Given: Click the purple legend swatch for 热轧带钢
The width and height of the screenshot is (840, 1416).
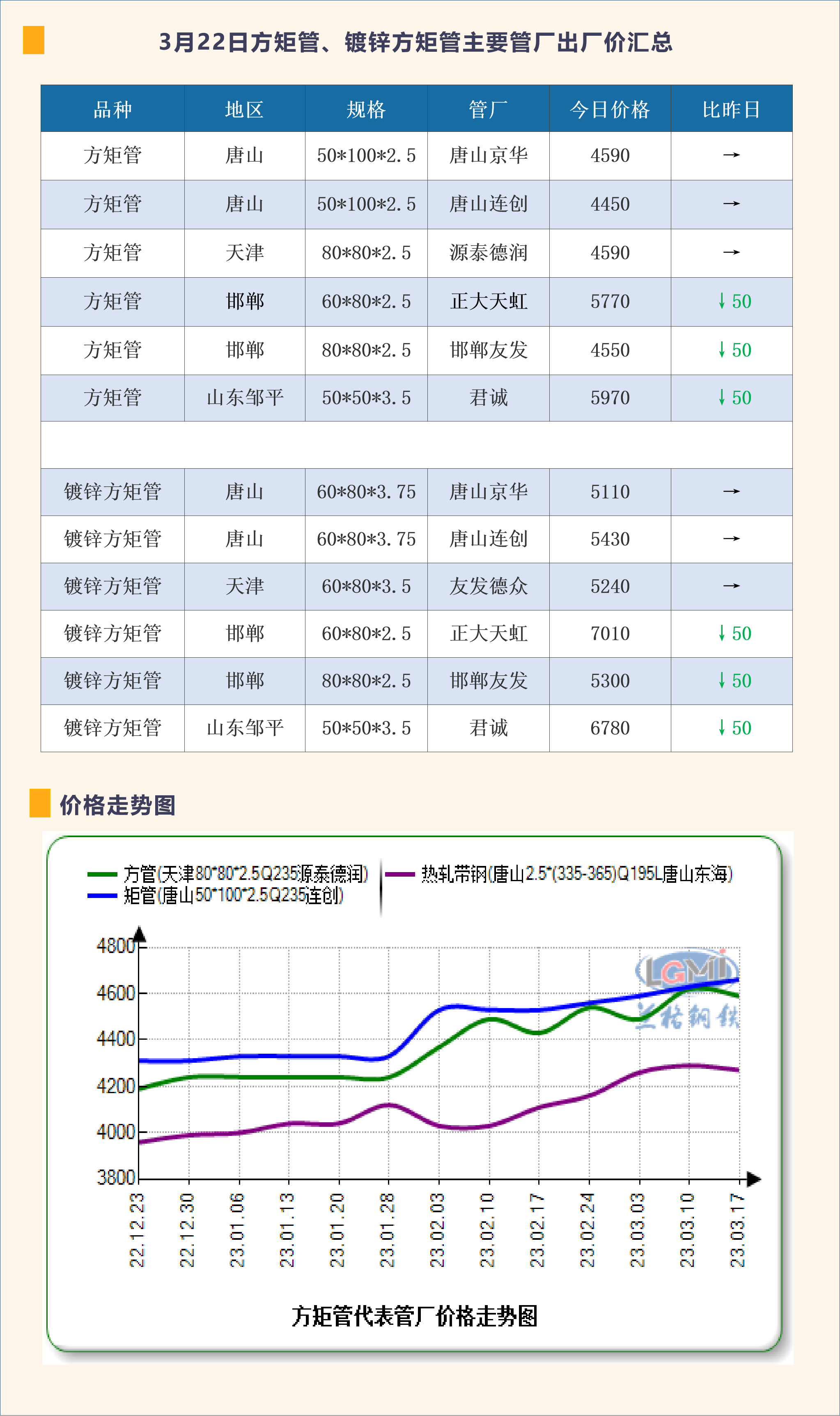Looking at the screenshot, I should pos(399,874).
